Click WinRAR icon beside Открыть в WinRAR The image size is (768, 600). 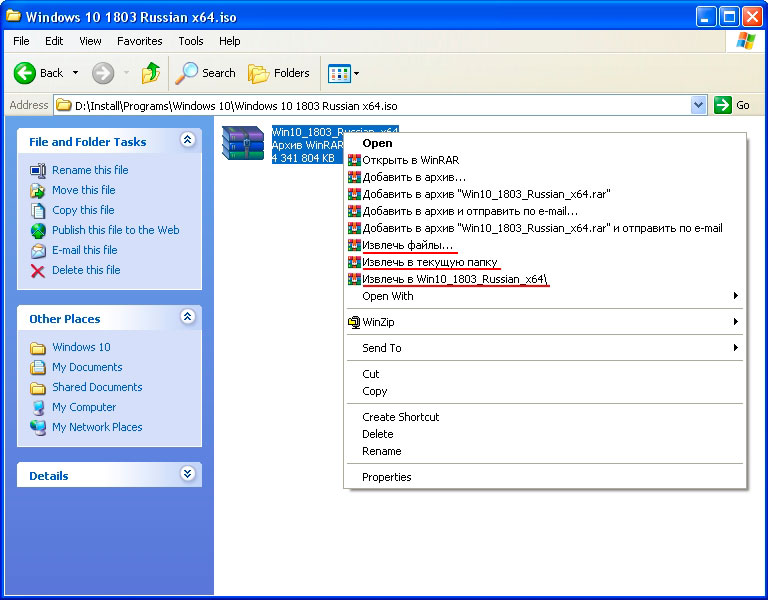coord(354,160)
